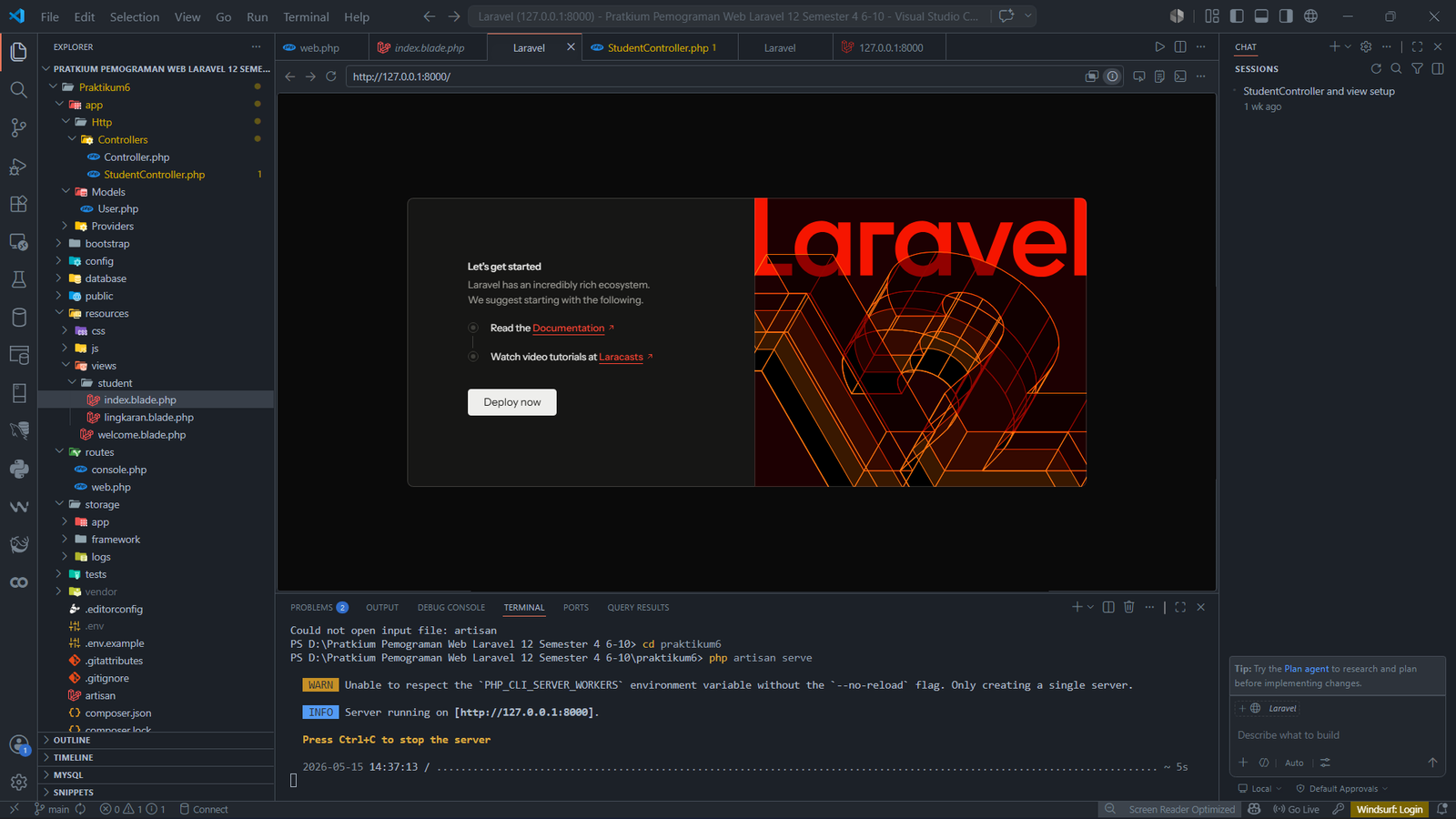Open the Laracasts link
The image size is (1456, 819).
click(x=622, y=357)
